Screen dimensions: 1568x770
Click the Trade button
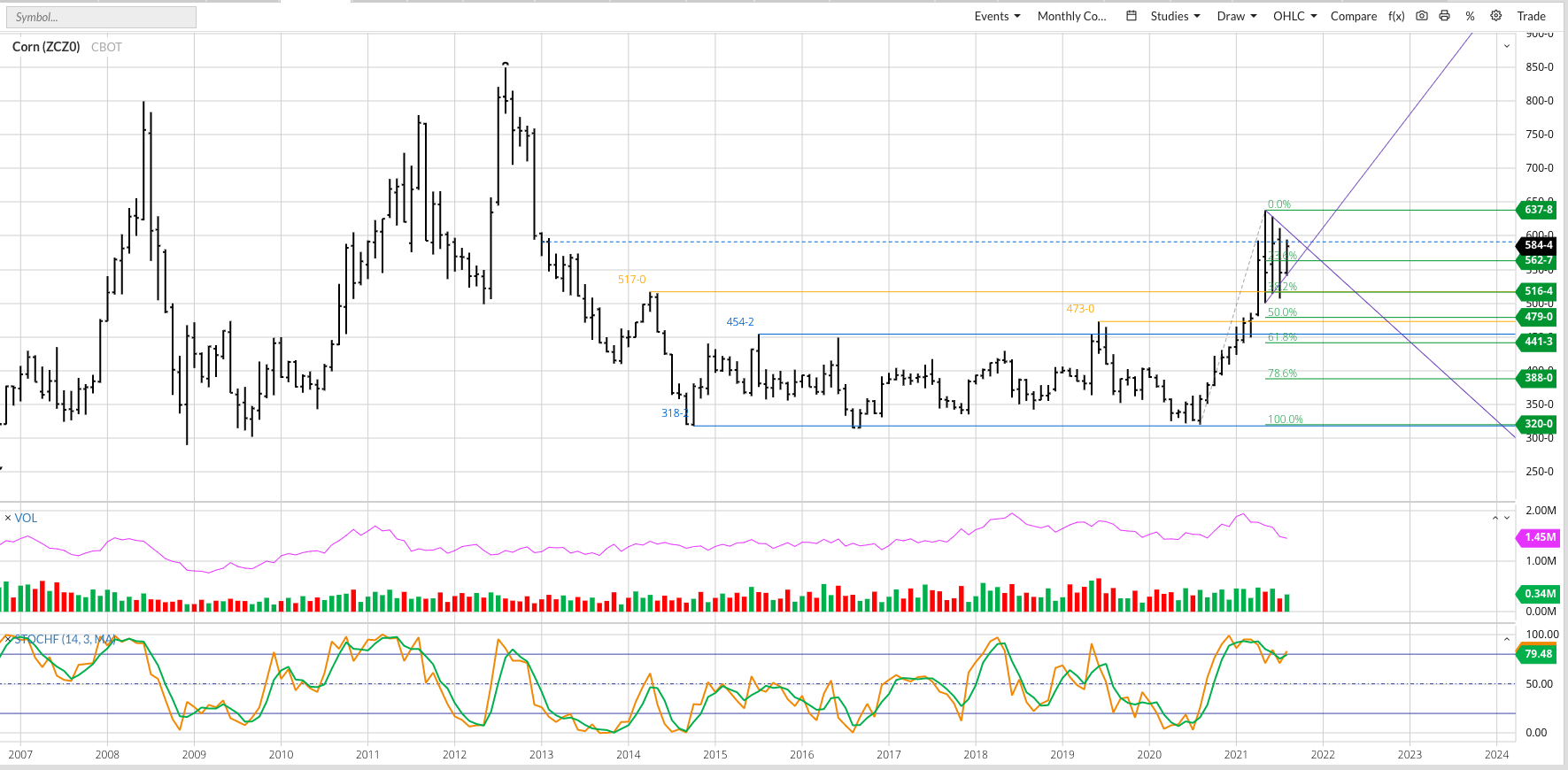coord(1531,16)
